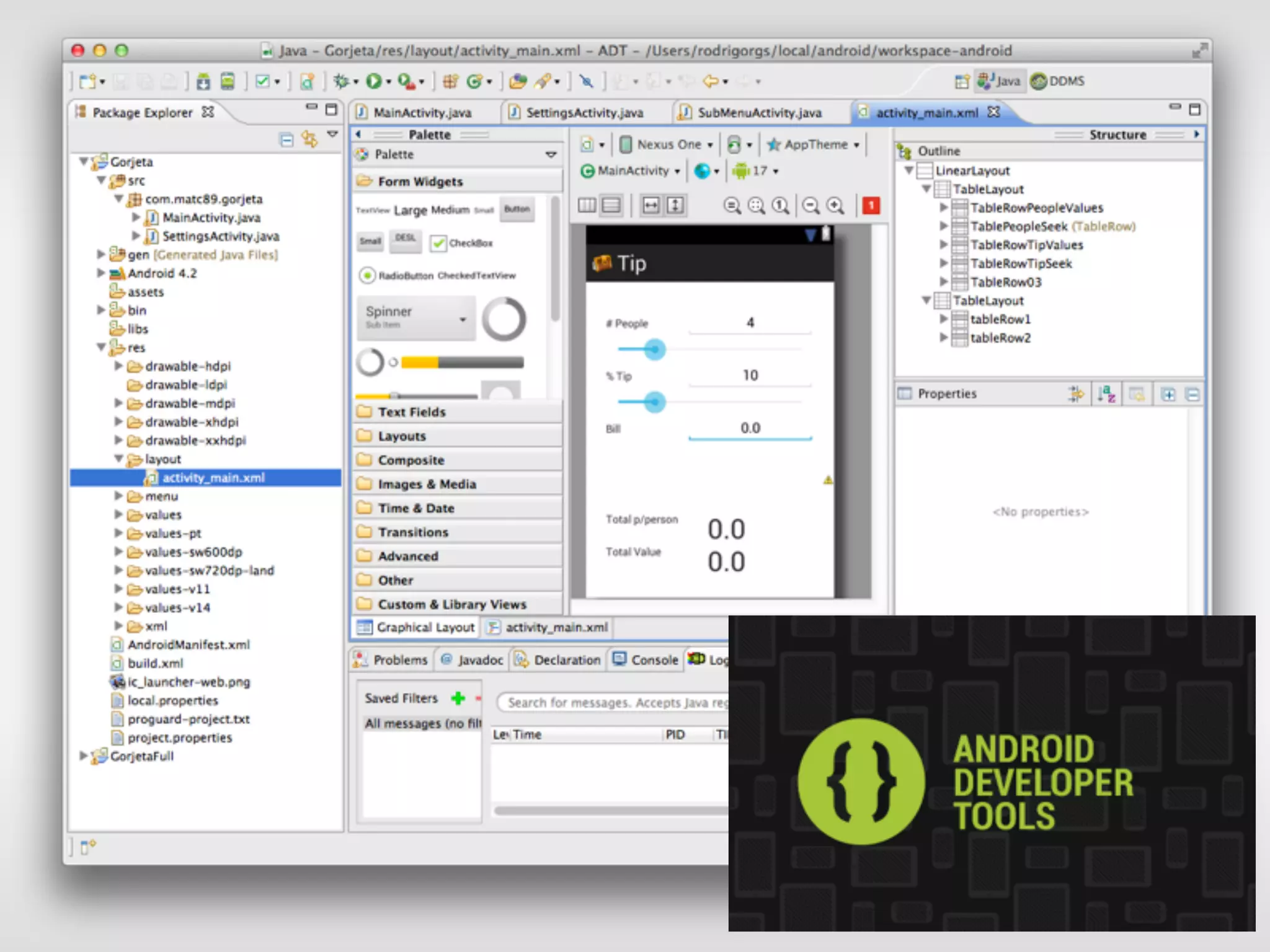
Task: Click the red lint warnings icon
Action: [871, 206]
